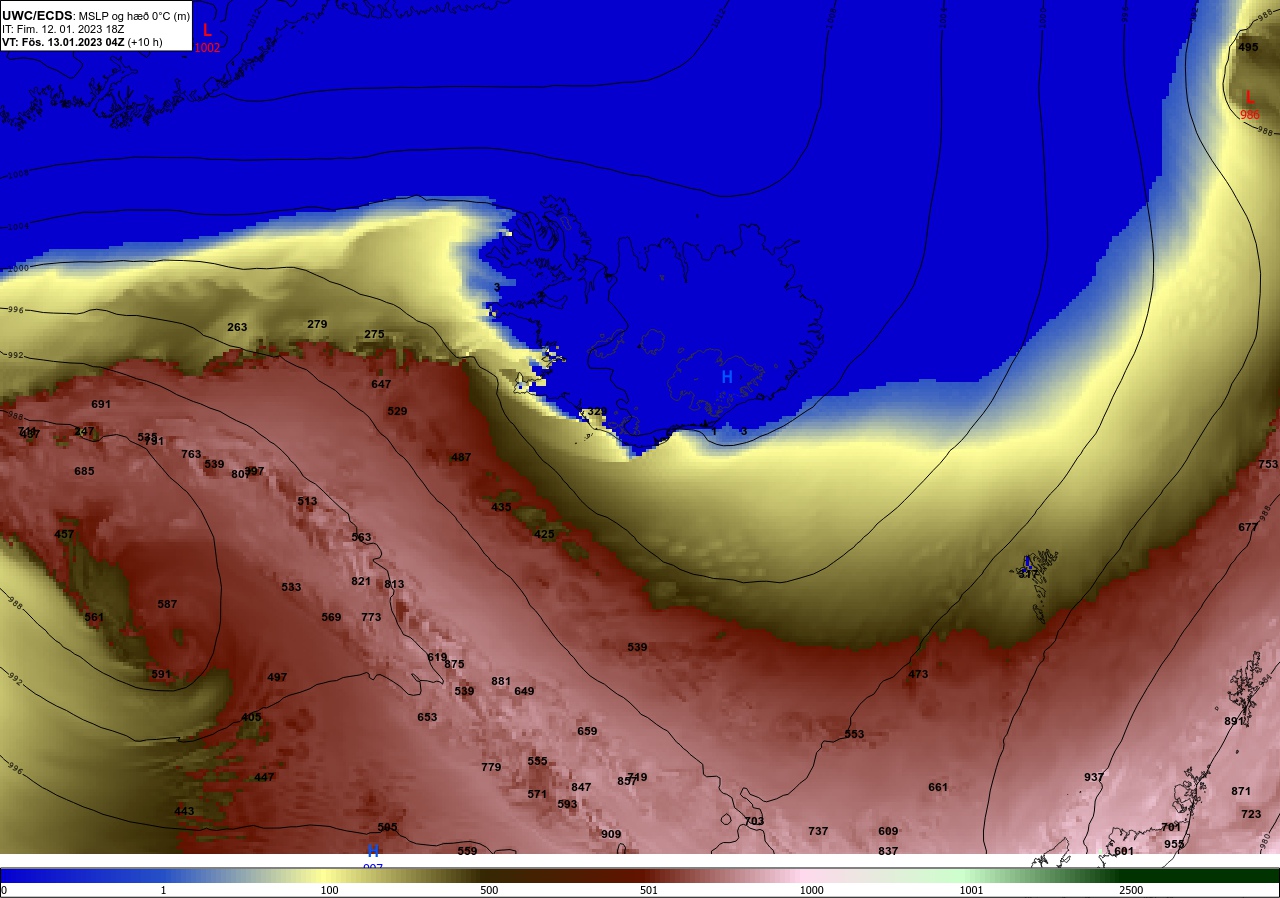The width and height of the screenshot is (1280, 898).
Task: Click the height value 875 on the map
Action: coord(454,665)
